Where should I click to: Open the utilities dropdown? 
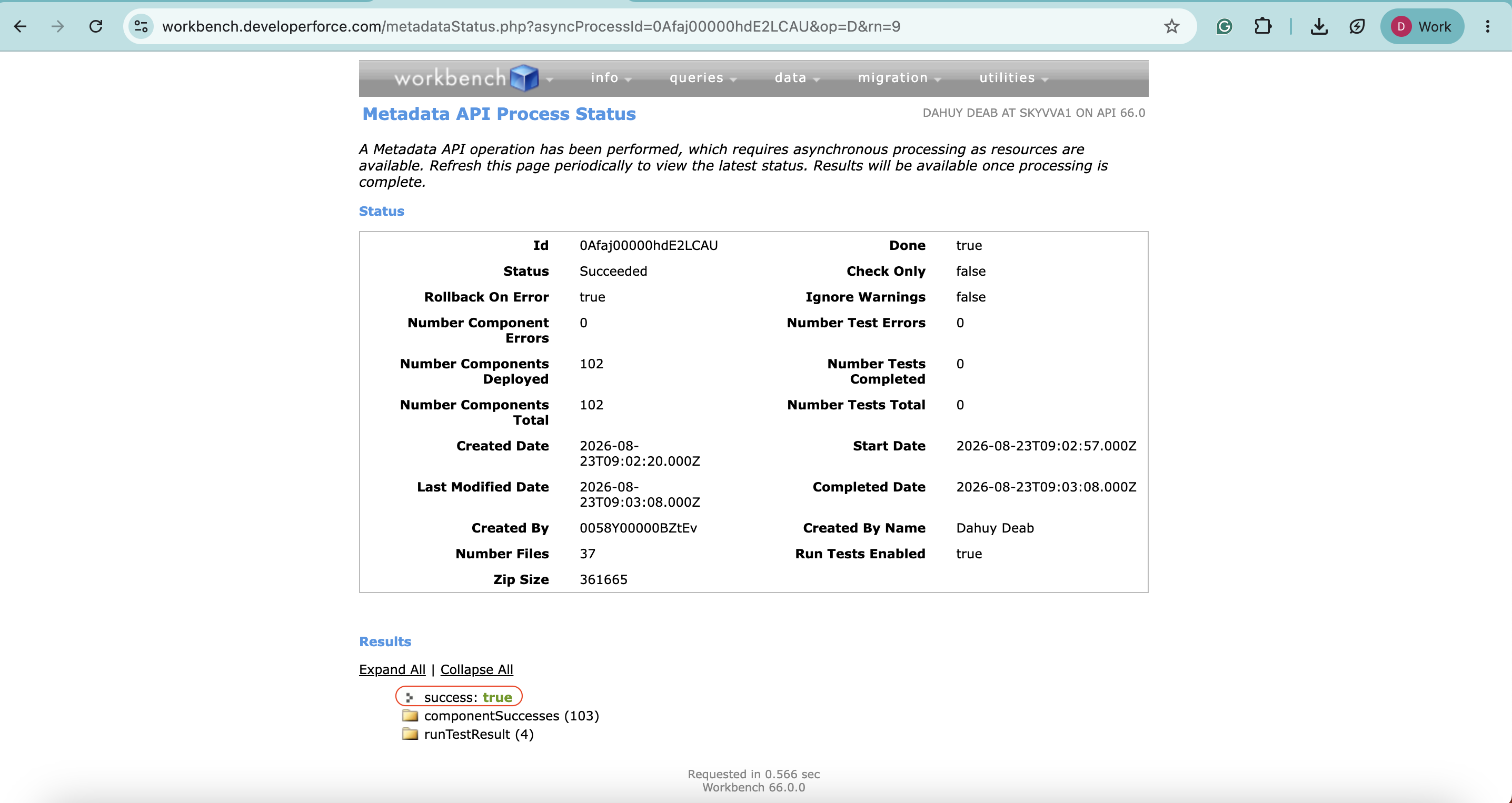pyautogui.click(x=1013, y=78)
